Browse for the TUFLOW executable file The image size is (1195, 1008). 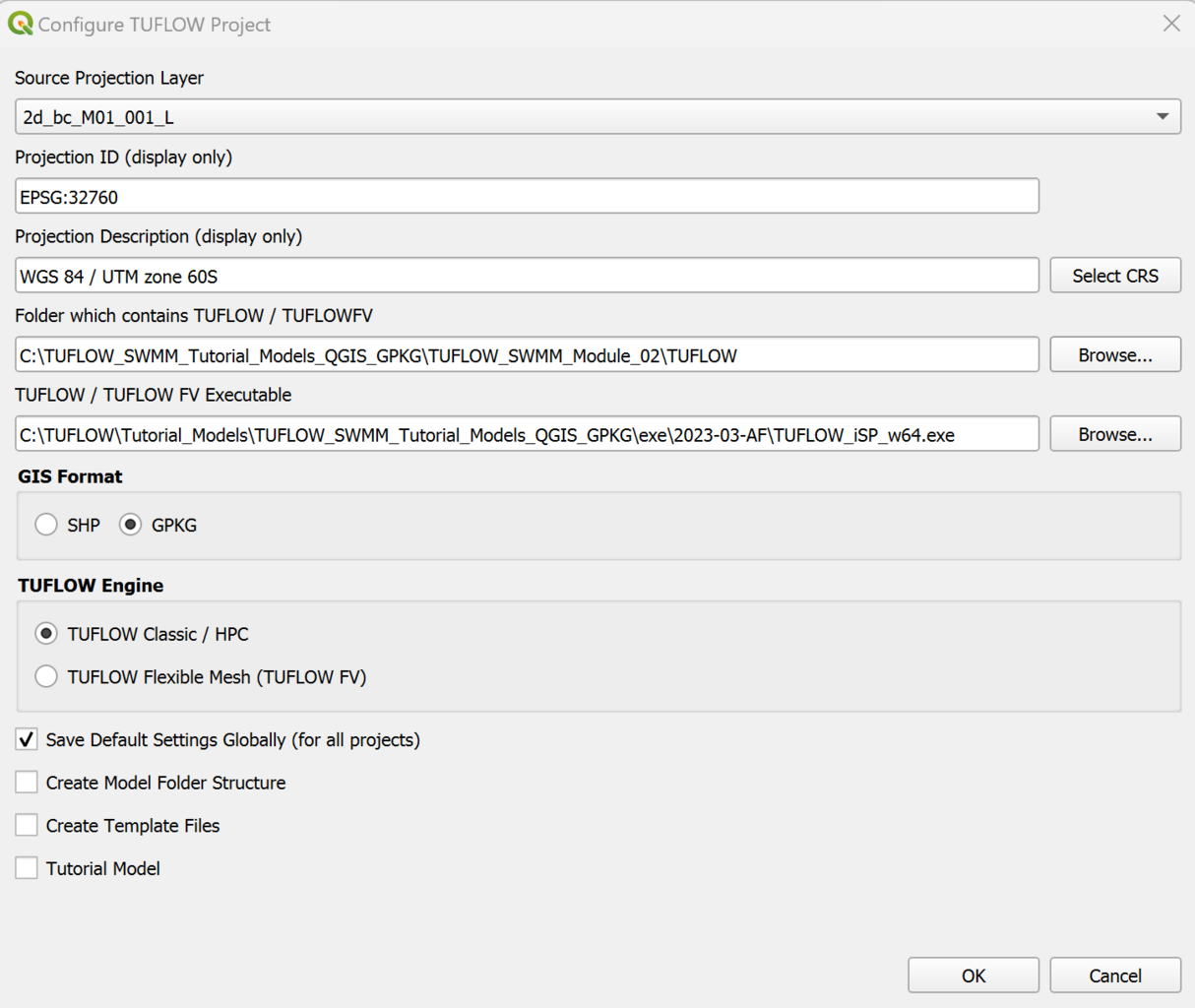coord(1114,435)
